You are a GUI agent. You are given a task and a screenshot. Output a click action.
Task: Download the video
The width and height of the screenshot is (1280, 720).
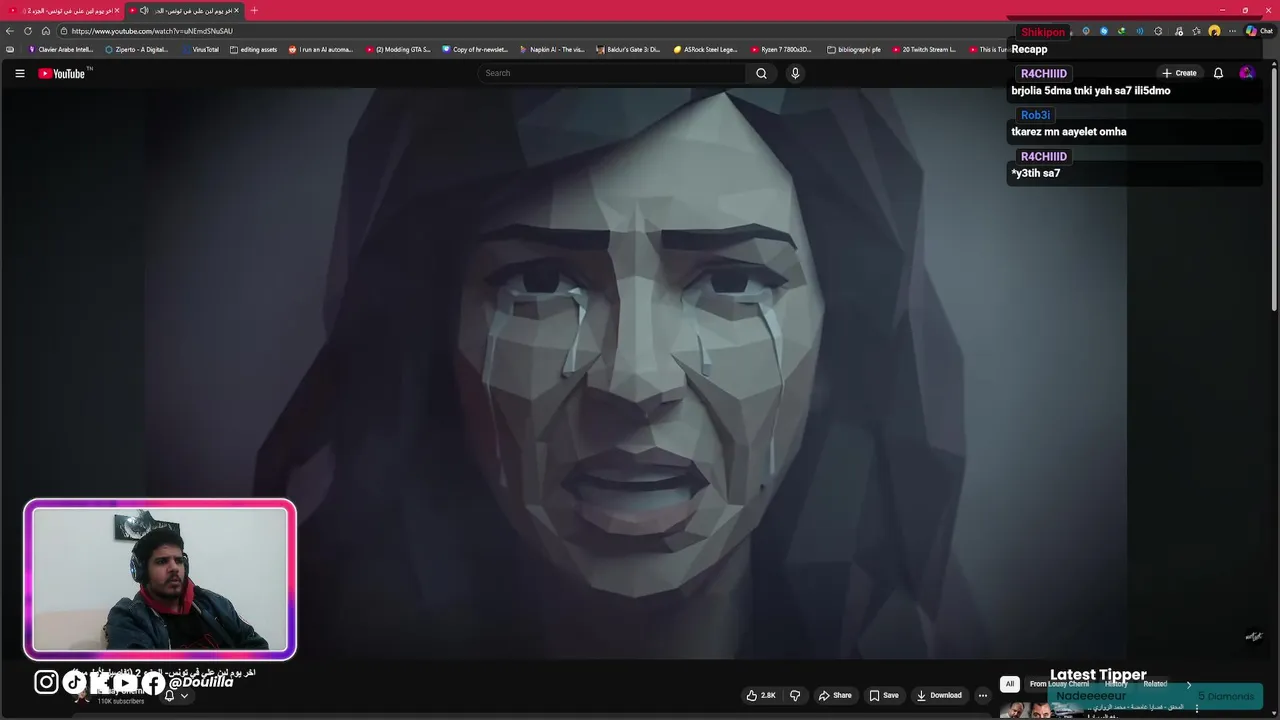coord(939,695)
